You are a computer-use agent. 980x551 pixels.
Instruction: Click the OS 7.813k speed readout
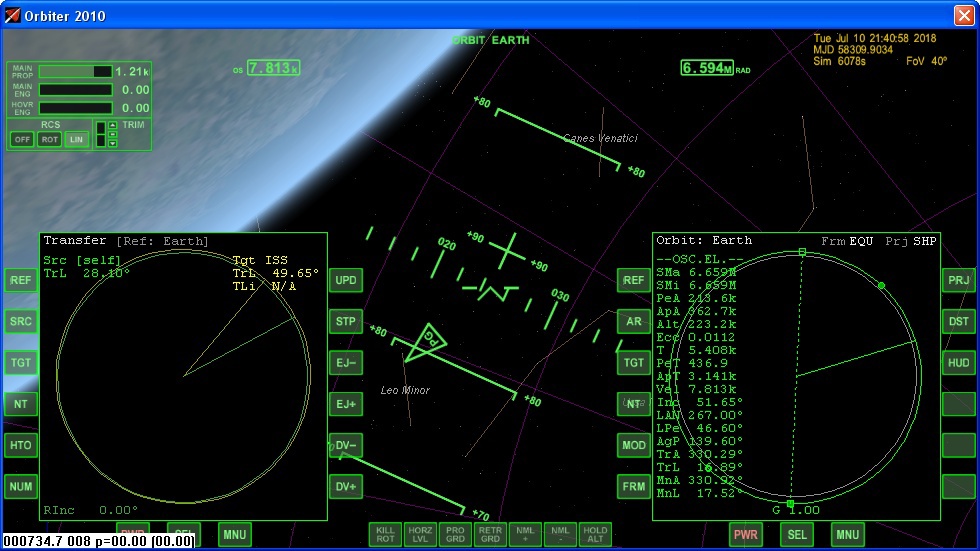[266, 68]
